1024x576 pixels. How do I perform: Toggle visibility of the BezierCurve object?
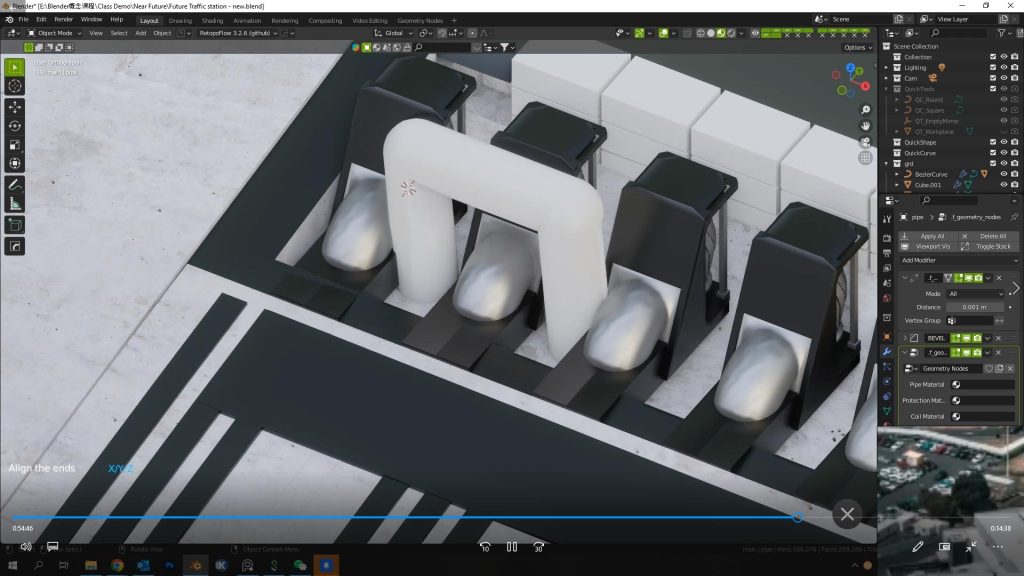point(1003,174)
